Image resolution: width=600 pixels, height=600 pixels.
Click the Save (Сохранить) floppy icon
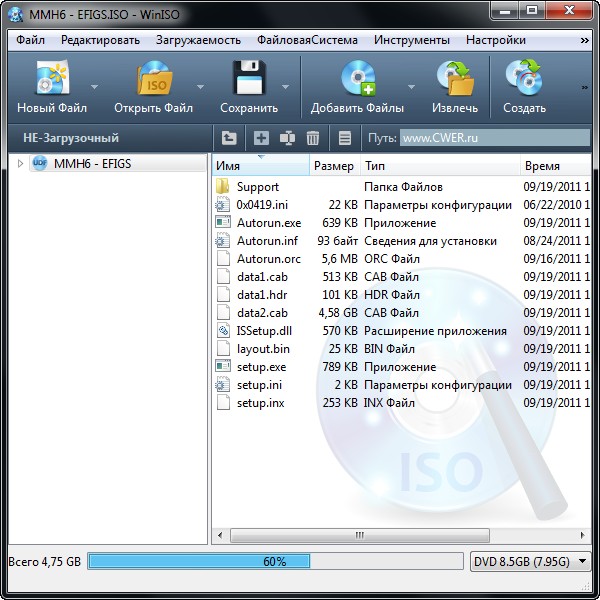(248, 80)
